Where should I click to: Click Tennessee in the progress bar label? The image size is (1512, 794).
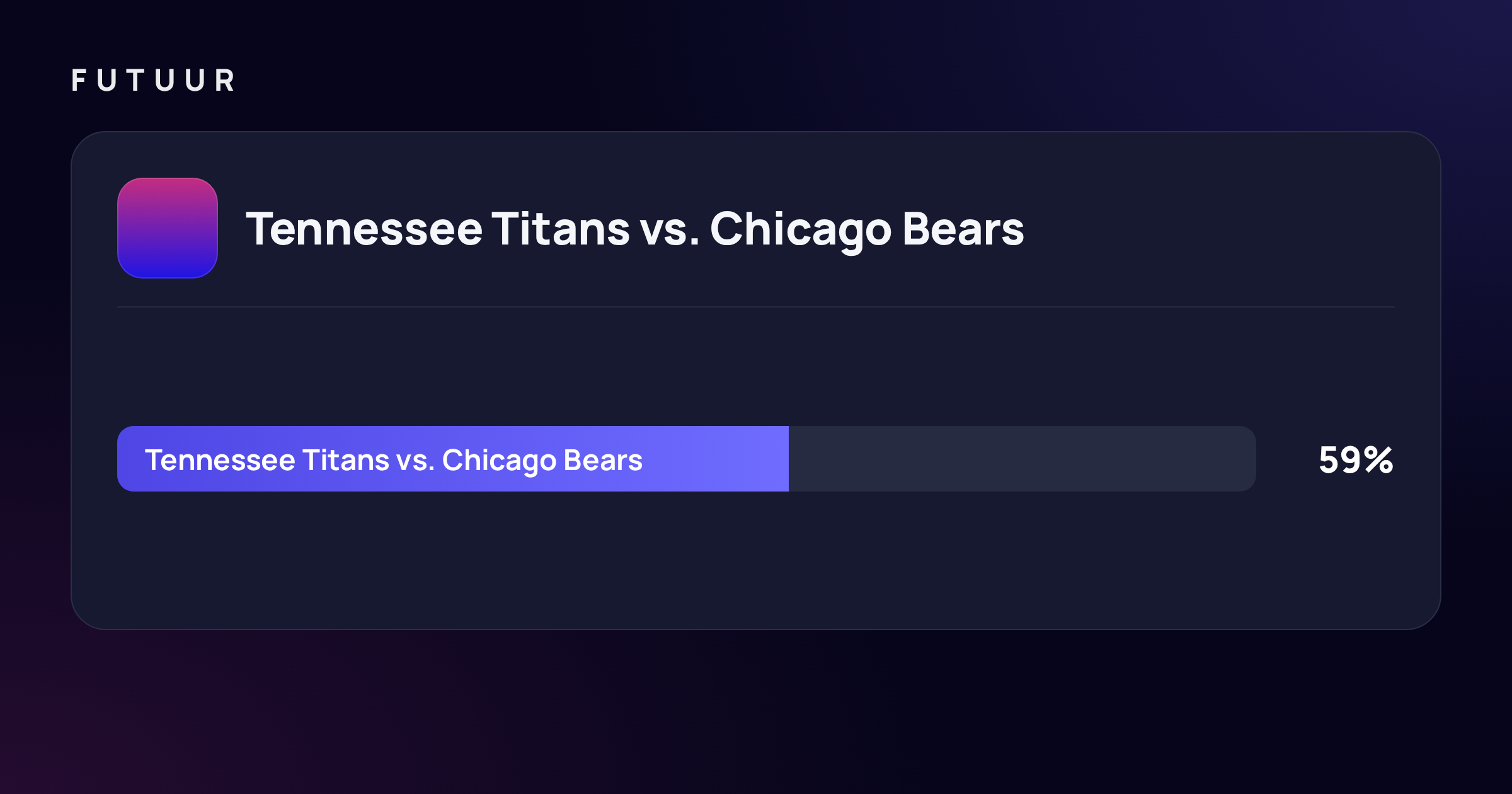pyautogui.click(x=220, y=460)
